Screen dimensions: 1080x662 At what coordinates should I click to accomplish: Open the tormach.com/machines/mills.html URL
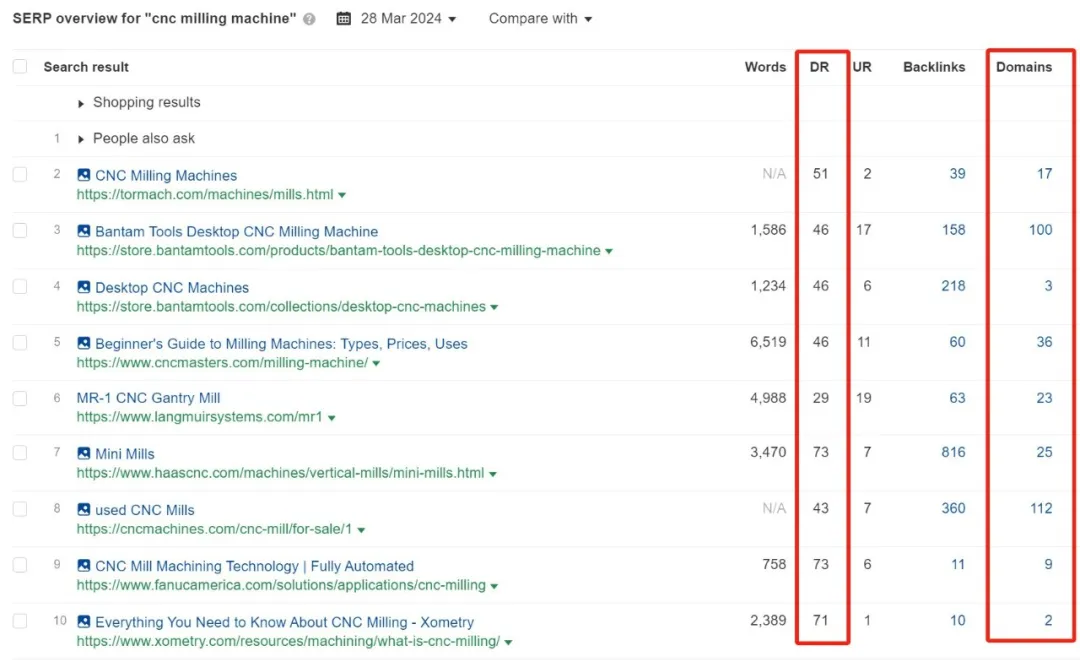pyautogui.click(x=205, y=195)
